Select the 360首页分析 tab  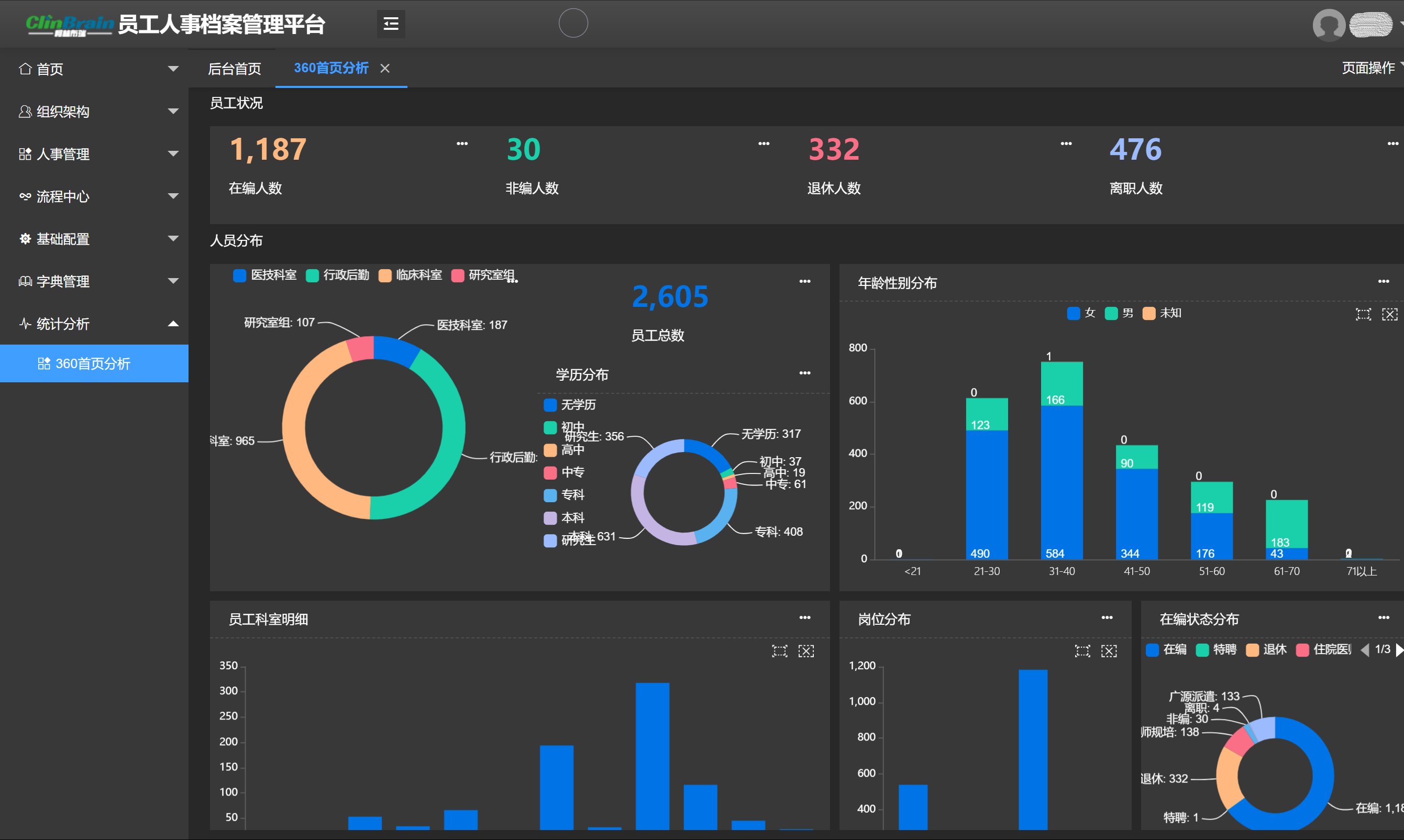pos(331,68)
